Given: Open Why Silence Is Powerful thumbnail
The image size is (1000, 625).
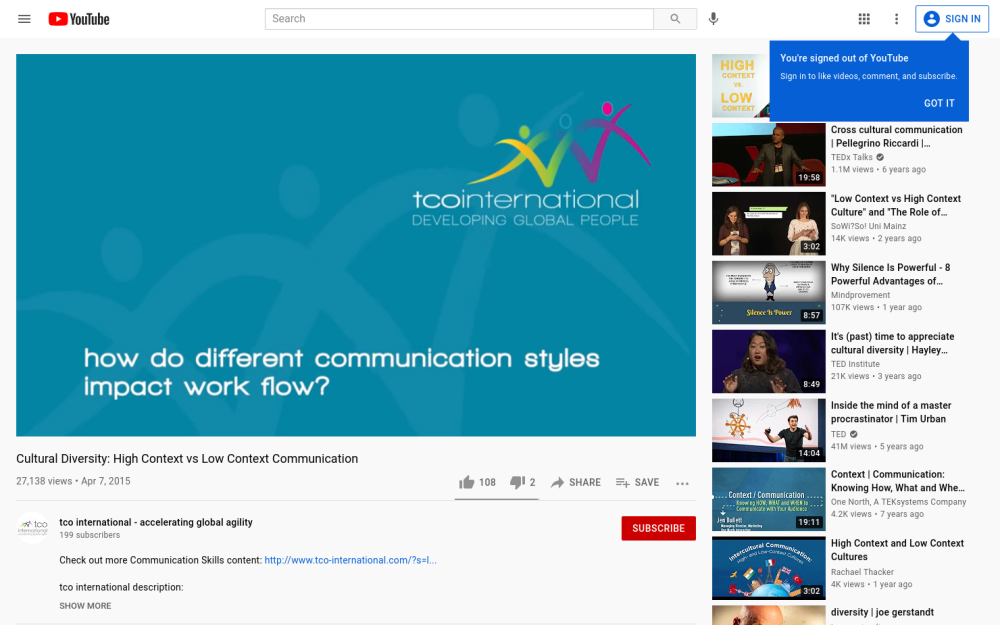Looking at the screenshot, I should point(768,293).
